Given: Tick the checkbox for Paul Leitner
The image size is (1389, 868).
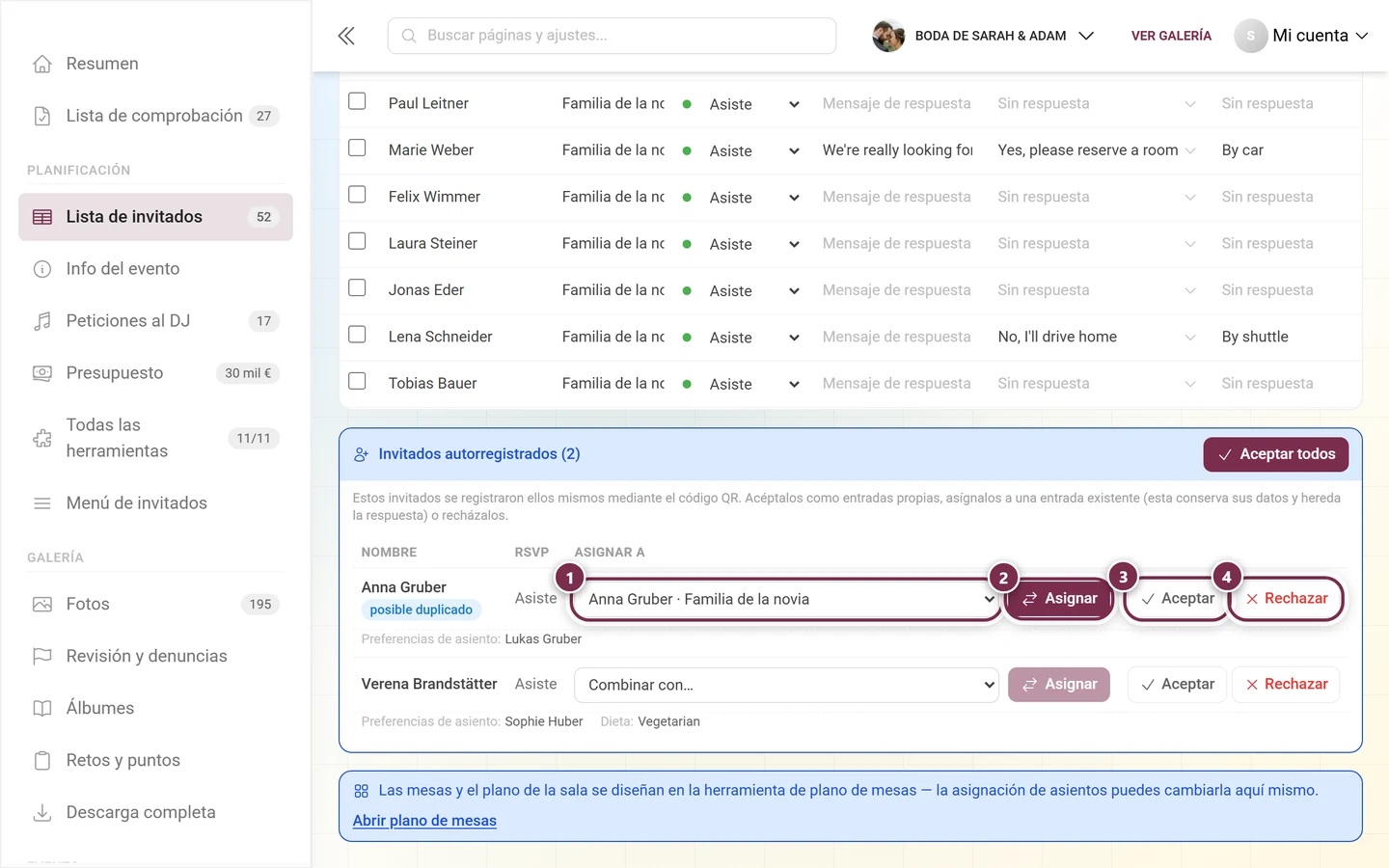Looking at the screenshot, I should click(357, 101).
